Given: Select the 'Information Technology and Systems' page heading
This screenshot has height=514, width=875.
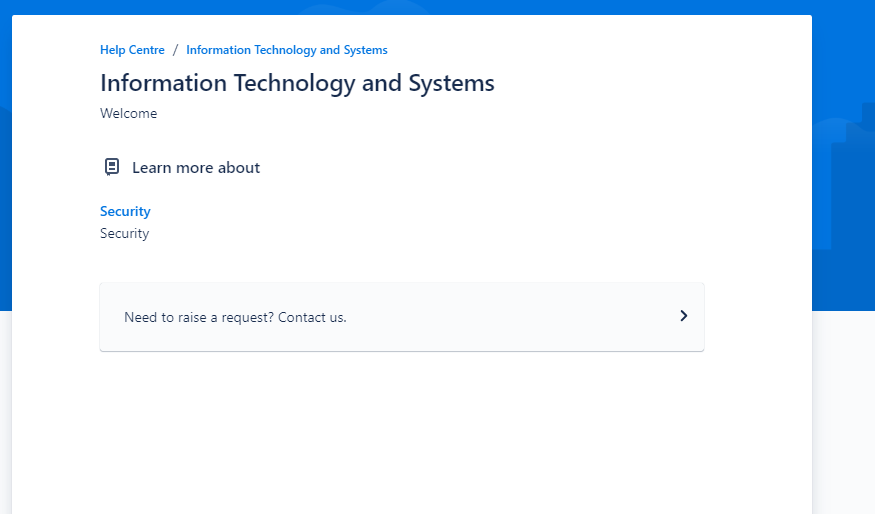Looking at the screenshot, I should (297, 83).
